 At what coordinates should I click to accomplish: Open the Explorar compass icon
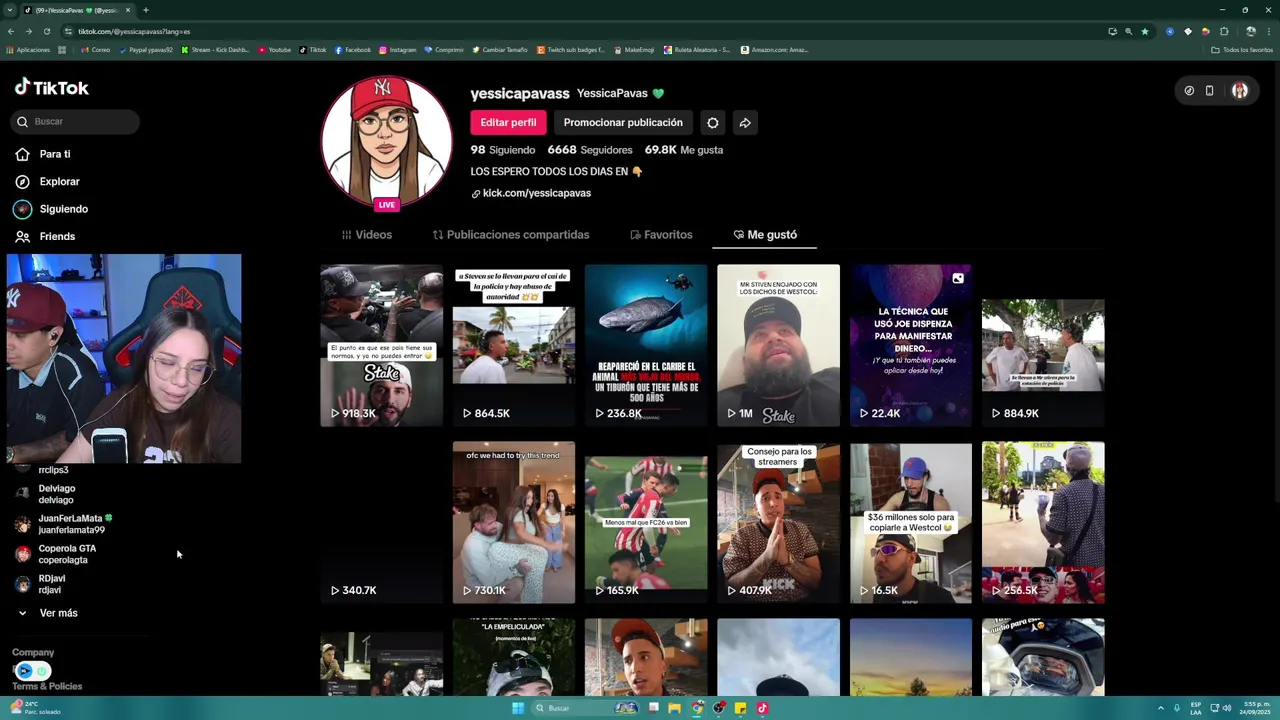[22, 182]
